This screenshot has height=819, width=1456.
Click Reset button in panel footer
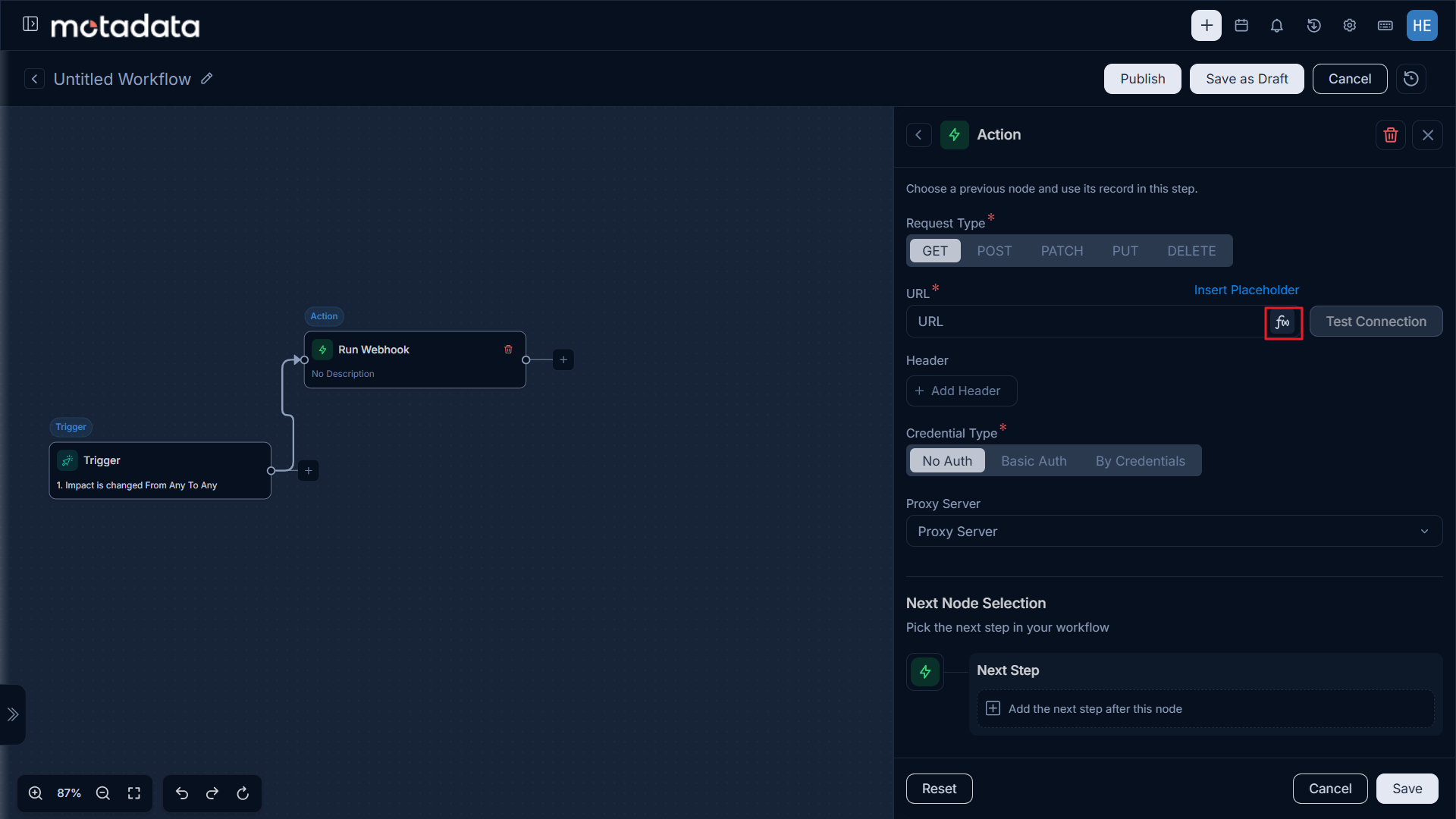point(939,789)
